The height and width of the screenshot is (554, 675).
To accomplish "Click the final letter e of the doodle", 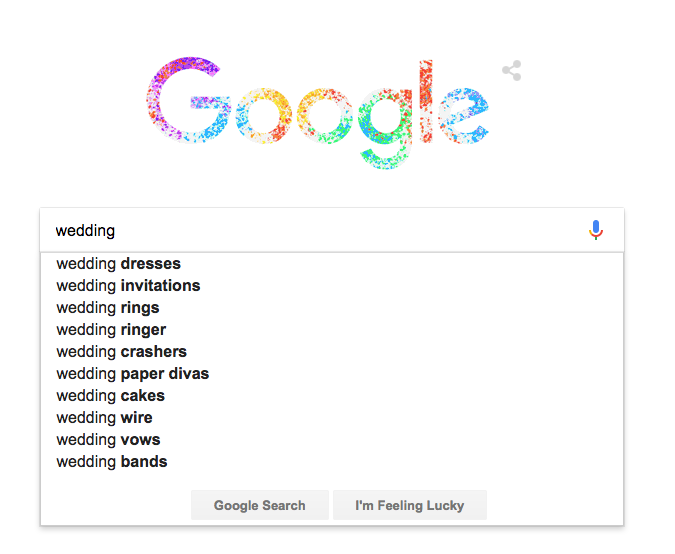I will click(x=464, y=115).
